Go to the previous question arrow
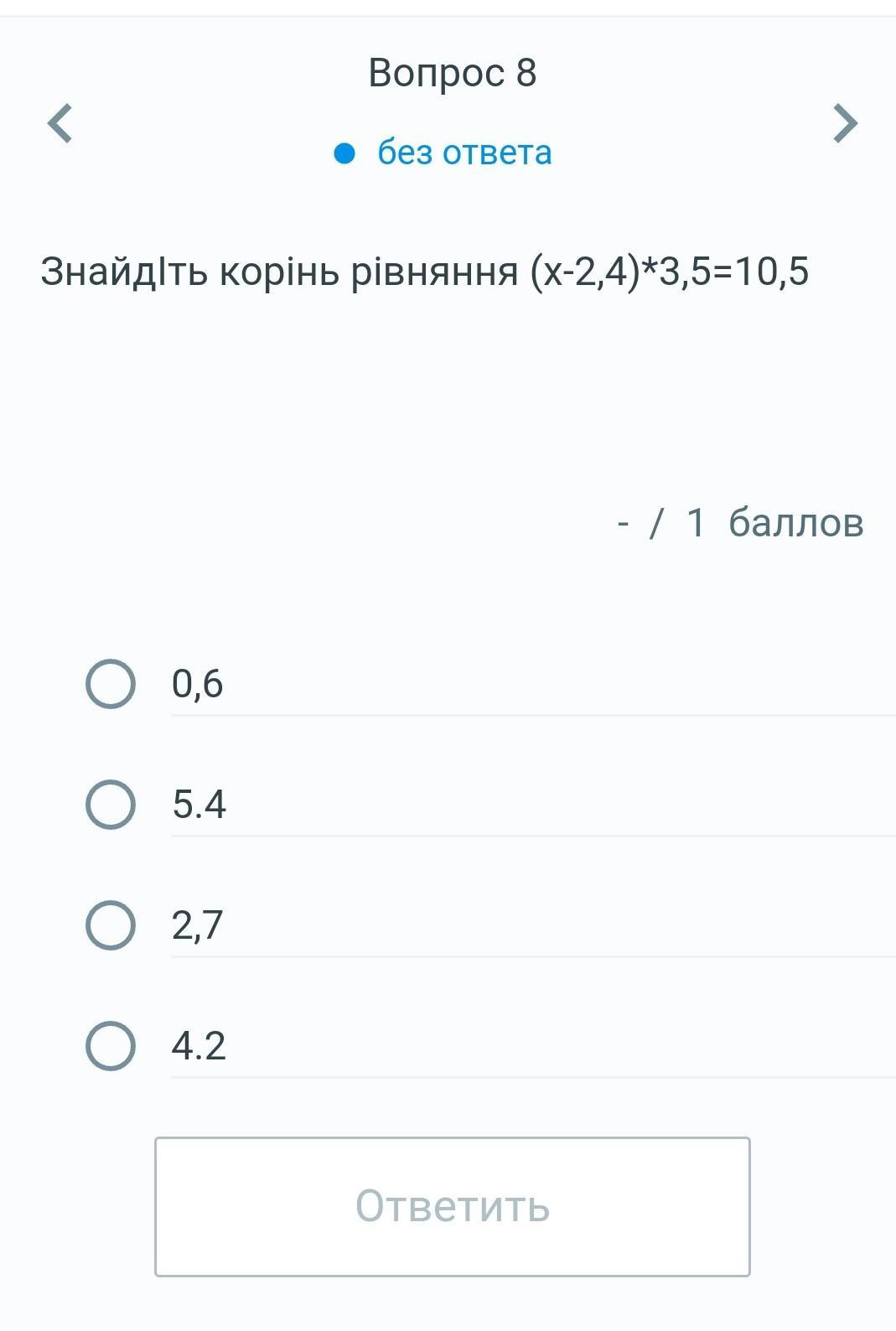 click(60, 123)
